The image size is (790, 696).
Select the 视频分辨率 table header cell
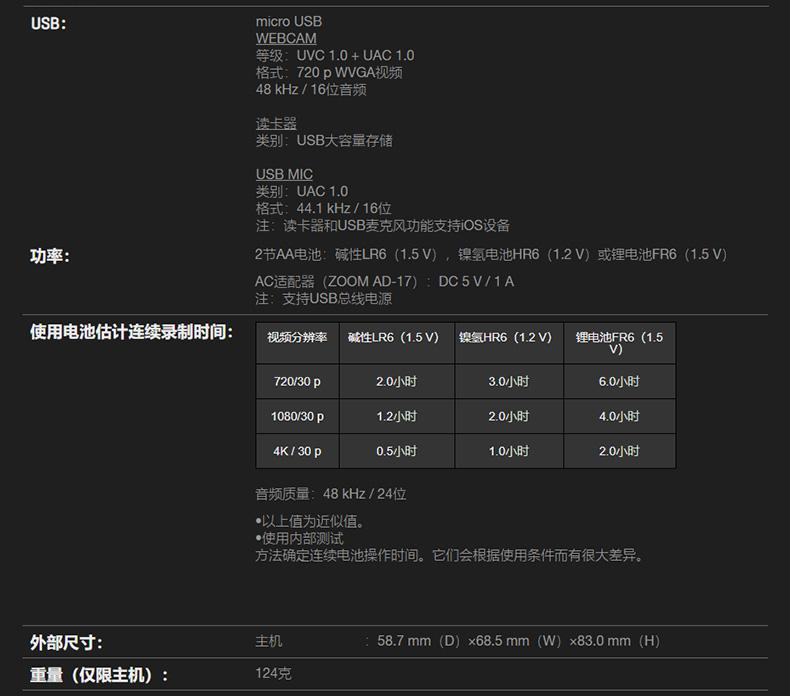pos(297,338)
